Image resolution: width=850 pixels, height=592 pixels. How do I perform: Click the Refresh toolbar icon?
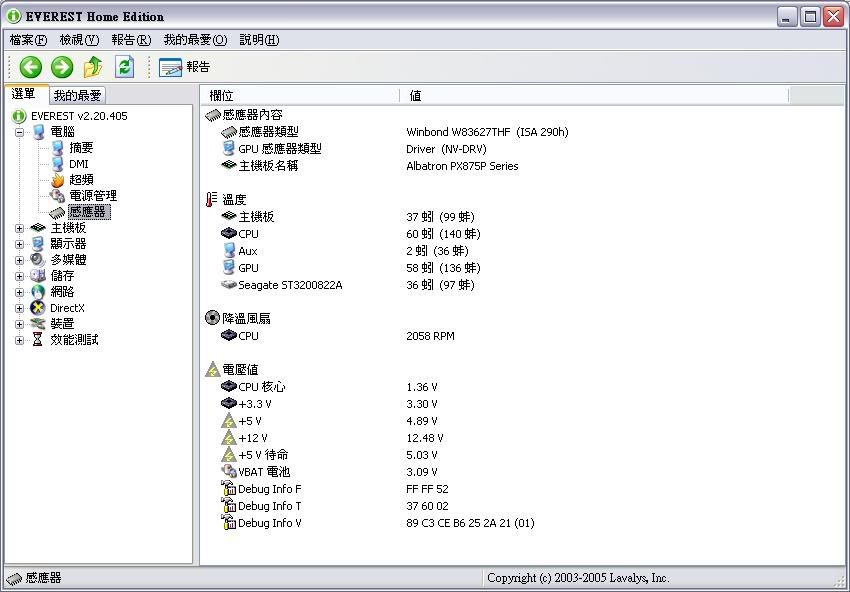click(x=124, y=67)
